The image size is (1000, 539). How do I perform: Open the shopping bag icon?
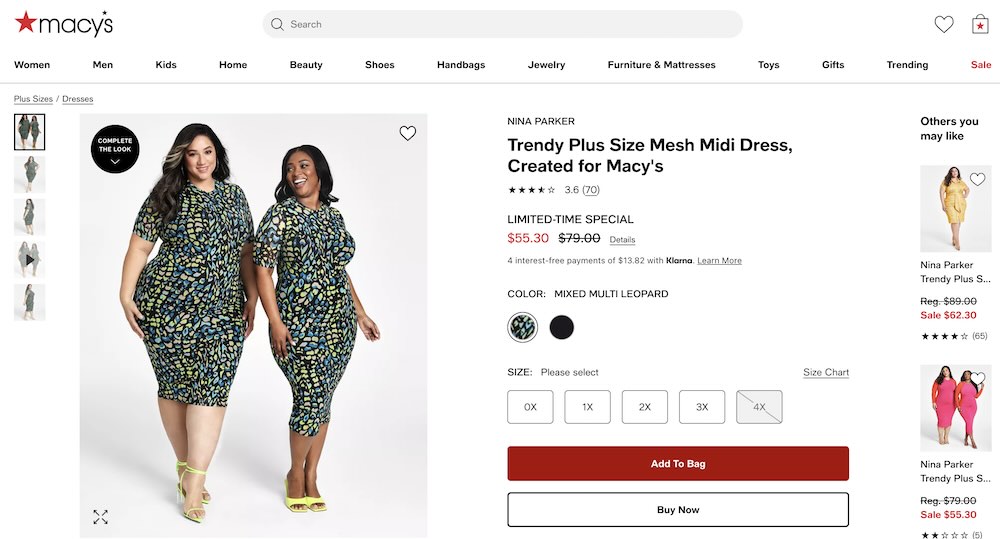click(x=980, y=24)
